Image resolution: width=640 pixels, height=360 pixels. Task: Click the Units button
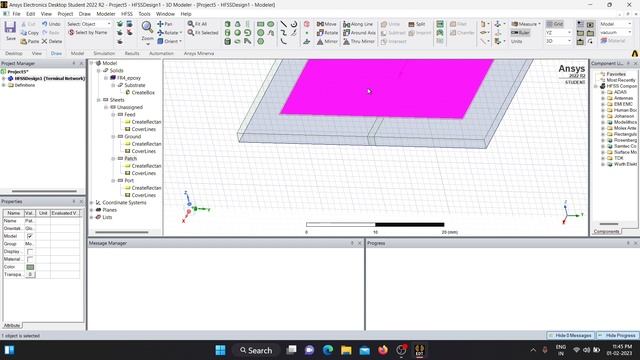[517, 41]
